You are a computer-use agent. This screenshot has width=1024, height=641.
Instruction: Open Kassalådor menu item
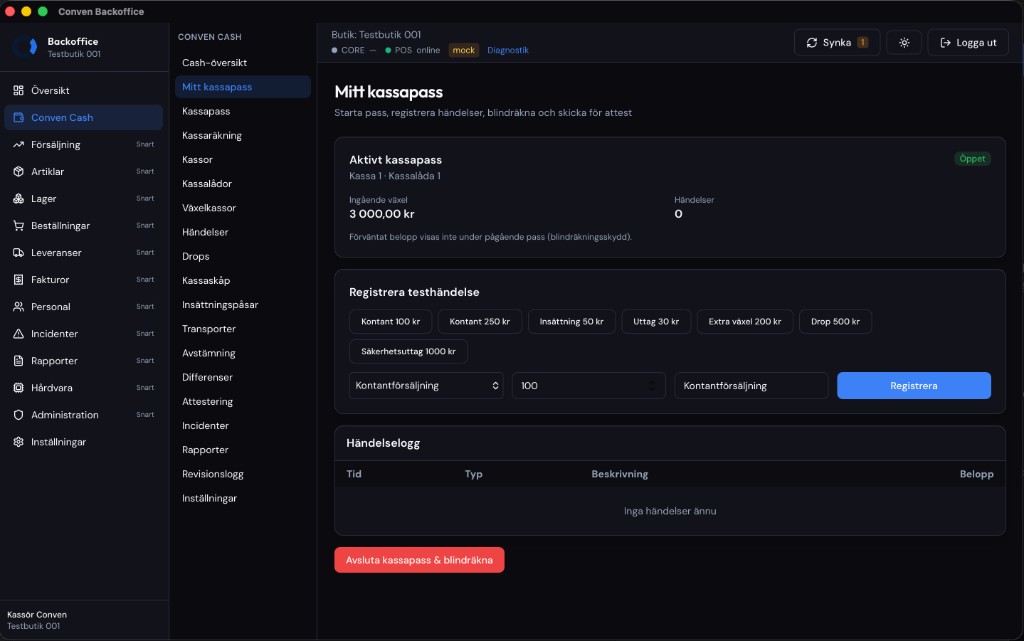click(x=242, y=183)
